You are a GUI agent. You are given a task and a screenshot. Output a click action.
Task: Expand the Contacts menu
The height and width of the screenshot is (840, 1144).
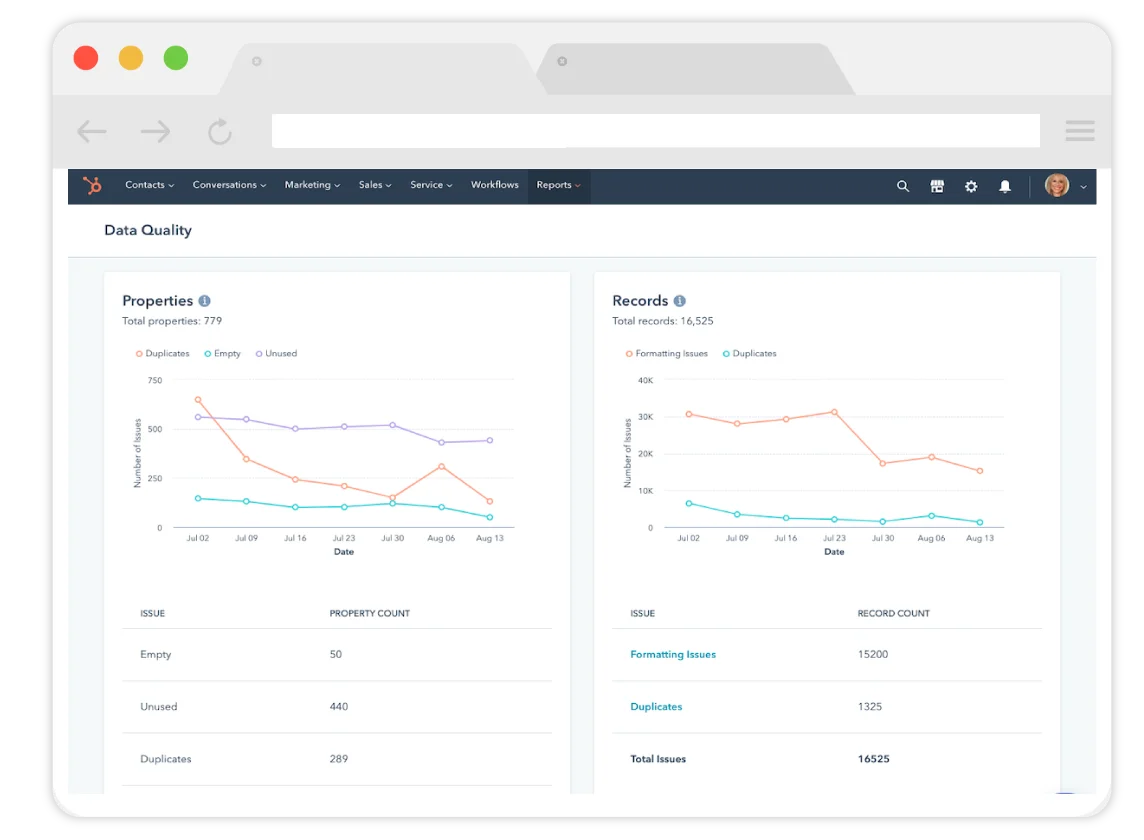150,185
